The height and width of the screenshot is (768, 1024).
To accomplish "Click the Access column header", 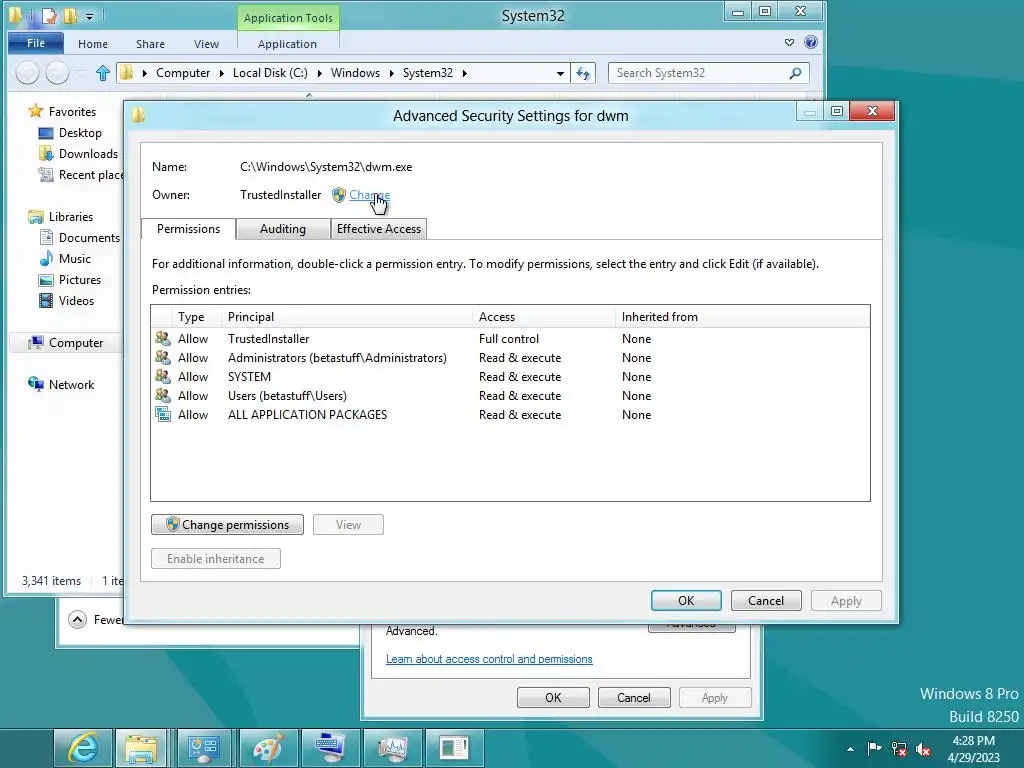I will pos(543,317).
